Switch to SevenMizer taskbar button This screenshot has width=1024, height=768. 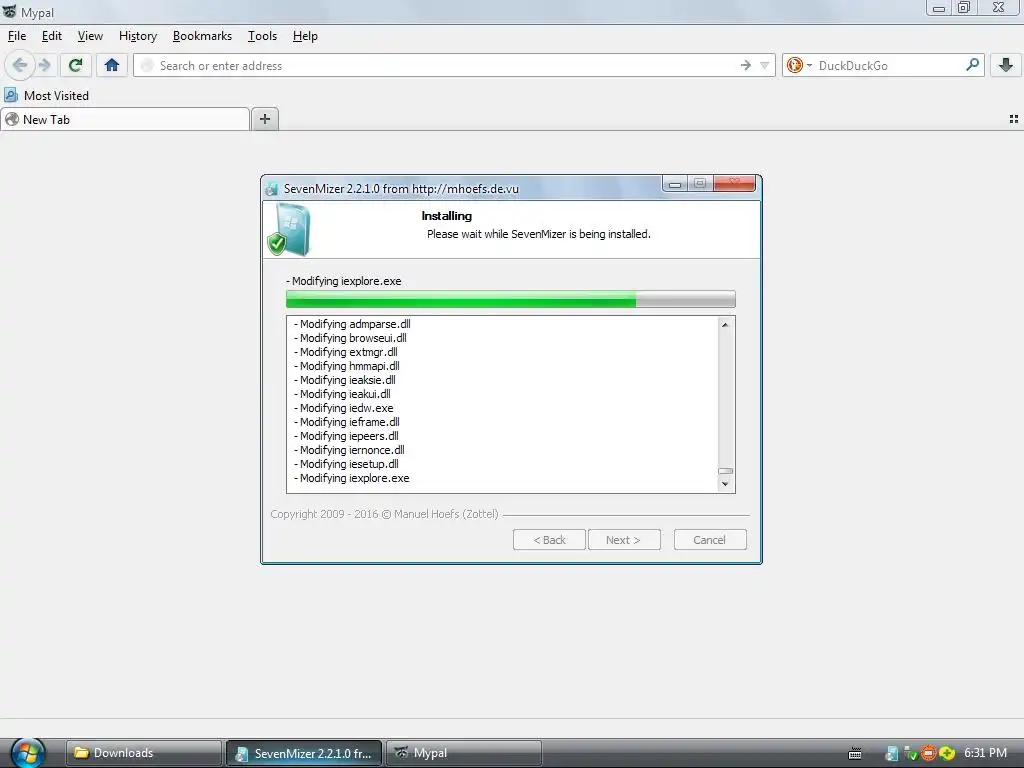click(304, 753)
